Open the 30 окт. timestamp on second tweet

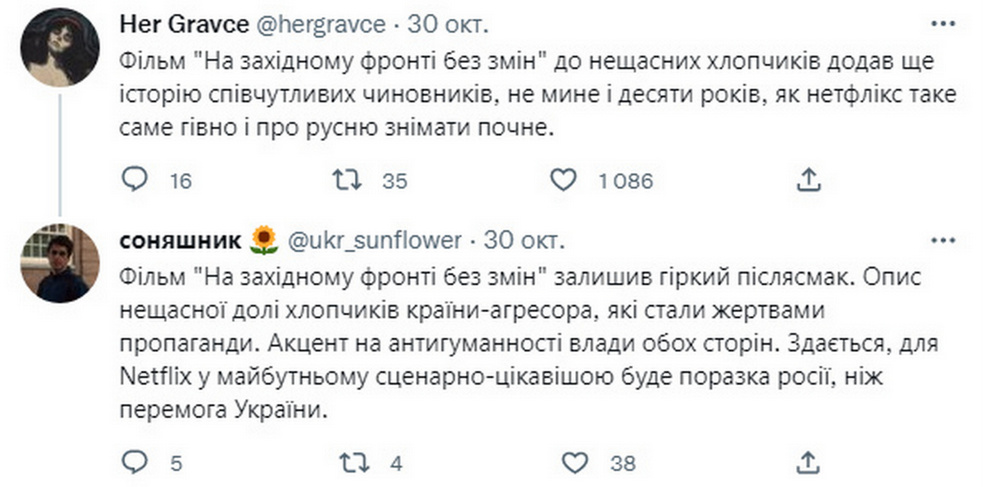tap(525, 241)
